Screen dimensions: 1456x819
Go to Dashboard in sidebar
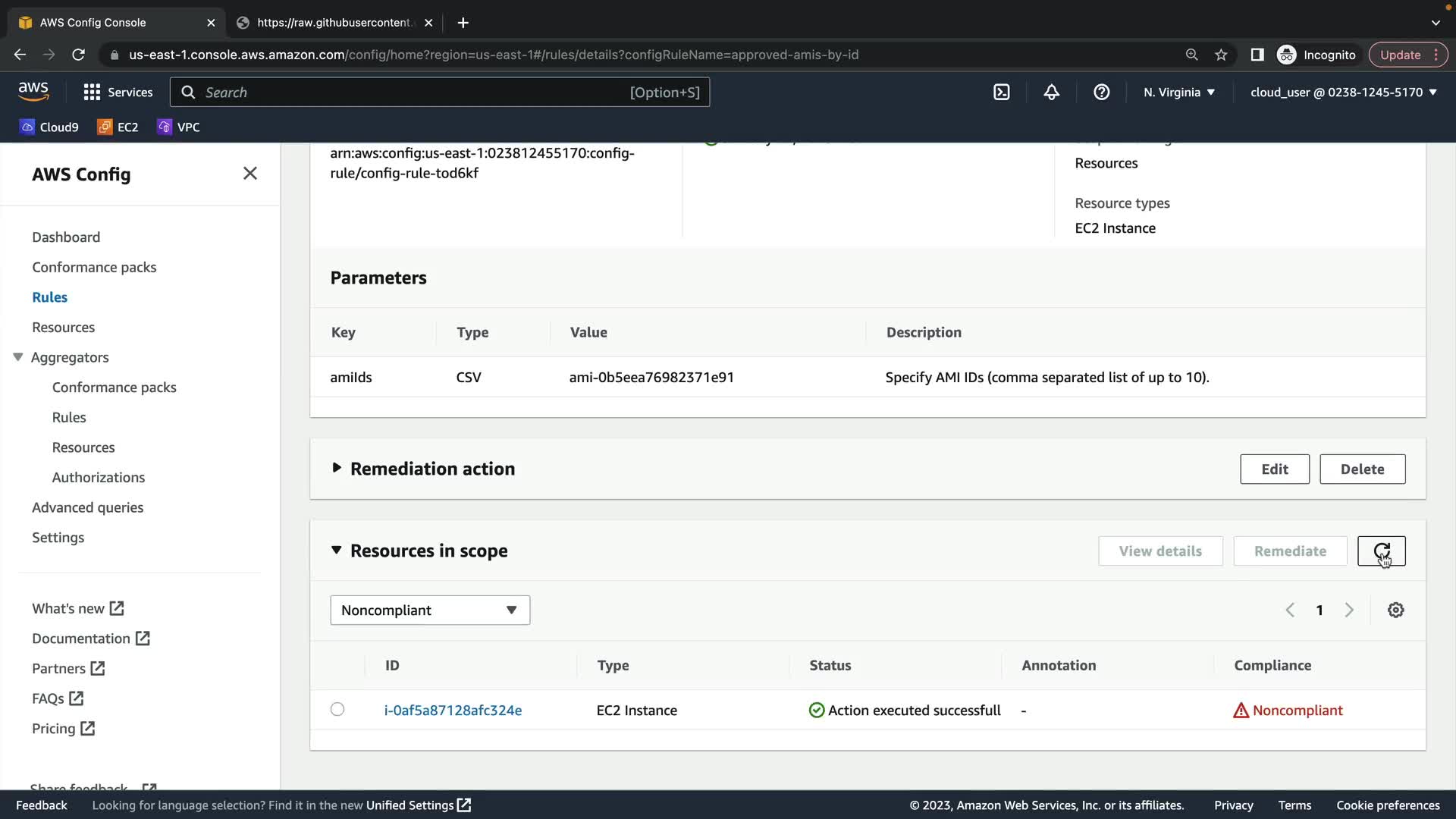pyautogui.click(x=66, y=237)
